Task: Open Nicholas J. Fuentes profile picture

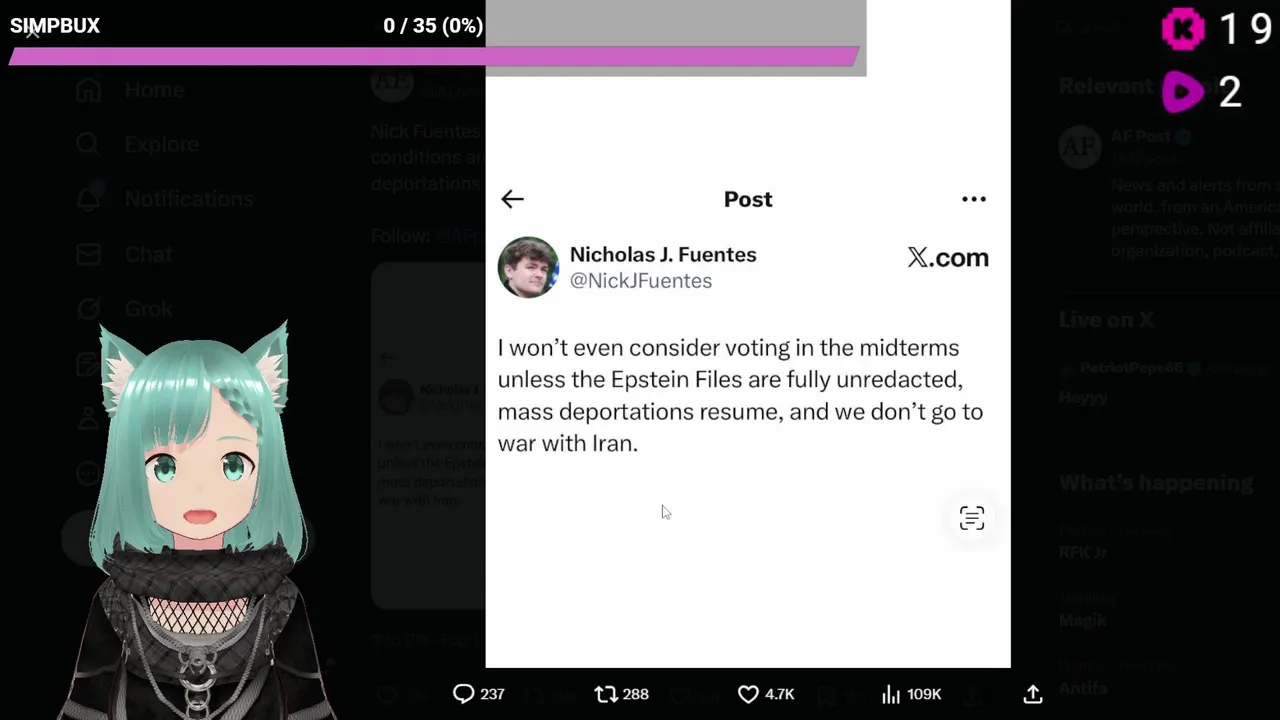Action: (528, 267)
